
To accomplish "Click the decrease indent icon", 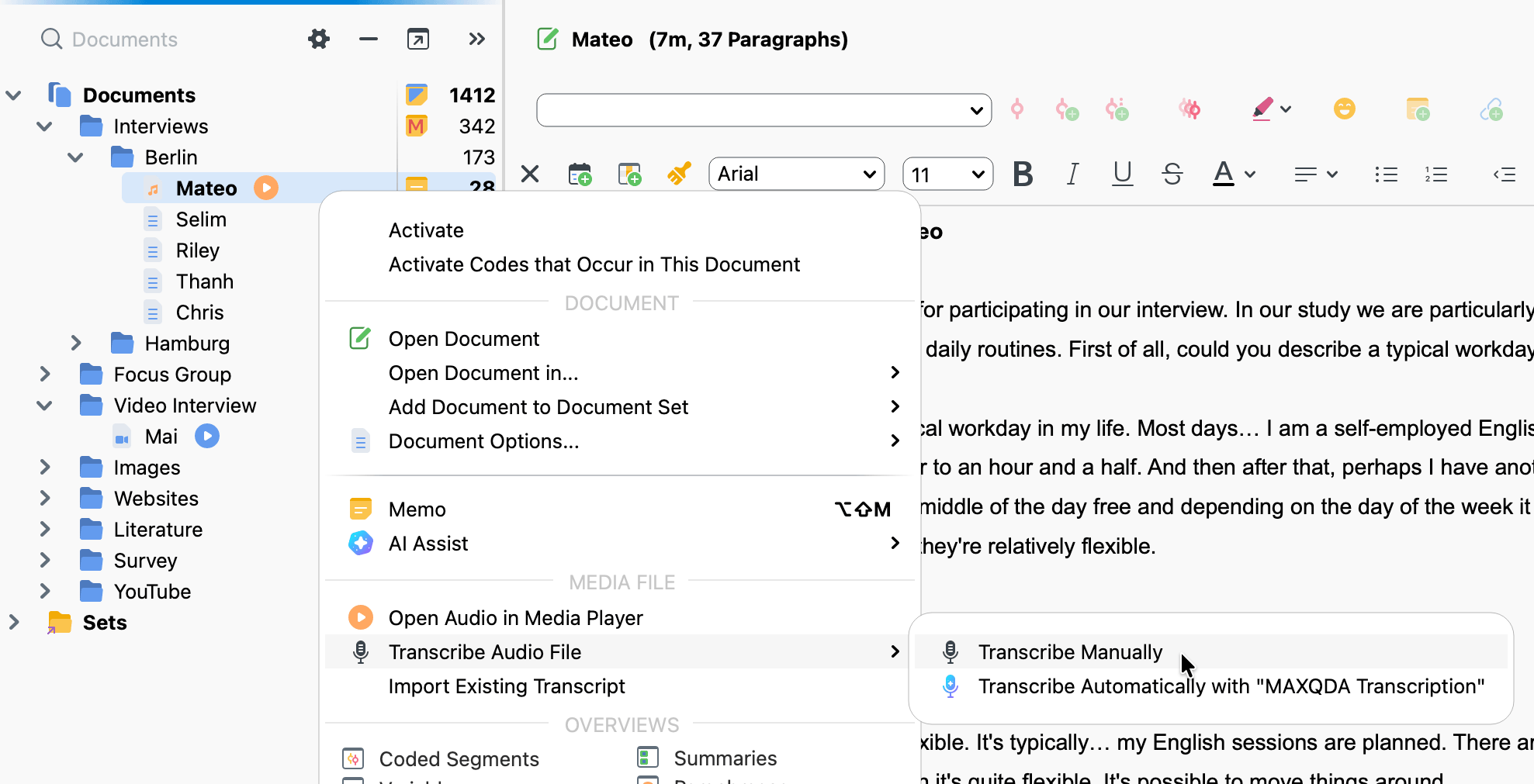I will tap(1505, 174).
